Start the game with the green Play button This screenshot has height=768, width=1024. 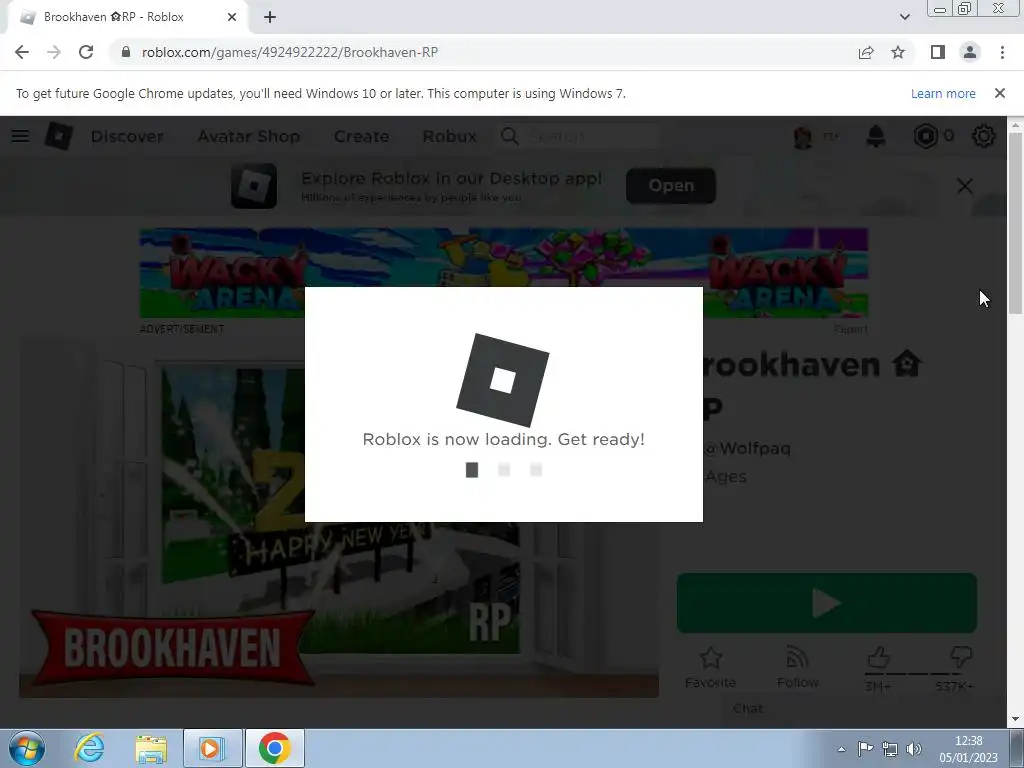point(827,603)
